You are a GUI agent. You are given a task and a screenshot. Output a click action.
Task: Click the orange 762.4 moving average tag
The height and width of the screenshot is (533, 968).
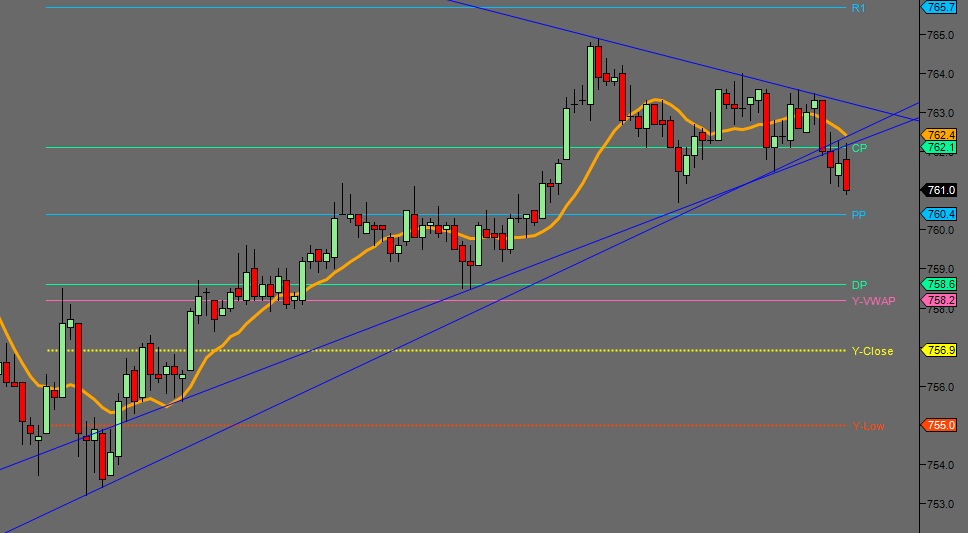tap(939, 135)
